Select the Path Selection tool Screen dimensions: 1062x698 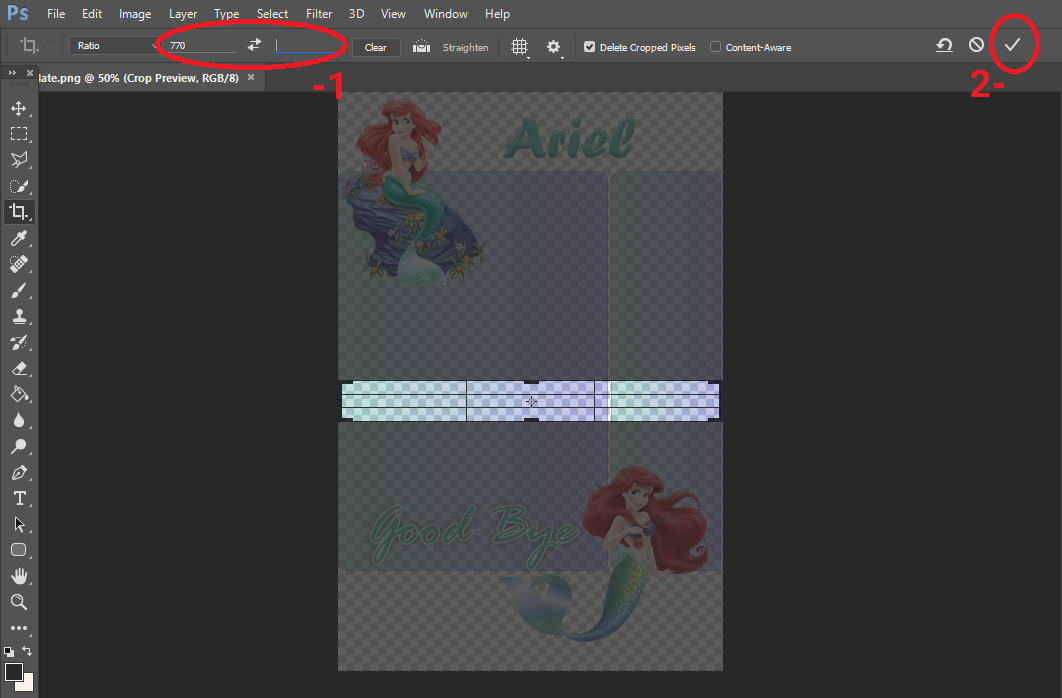19,525
